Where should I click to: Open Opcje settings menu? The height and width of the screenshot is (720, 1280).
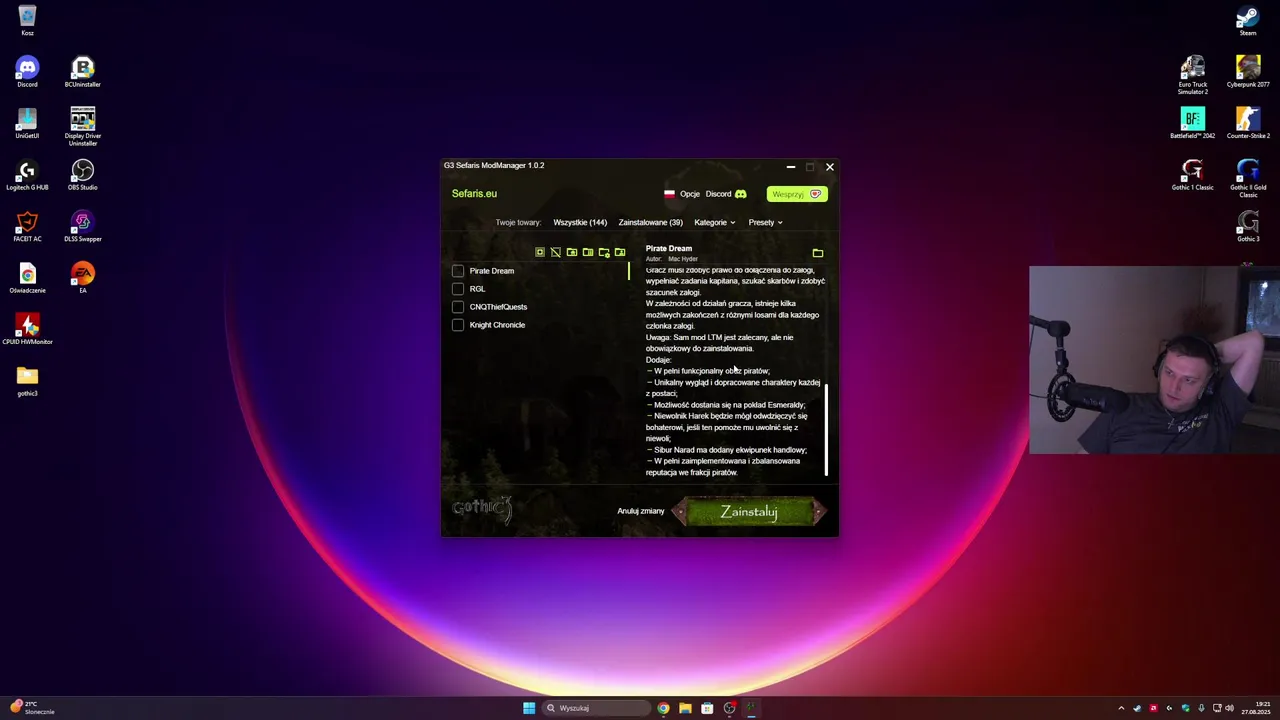point(690,194)
